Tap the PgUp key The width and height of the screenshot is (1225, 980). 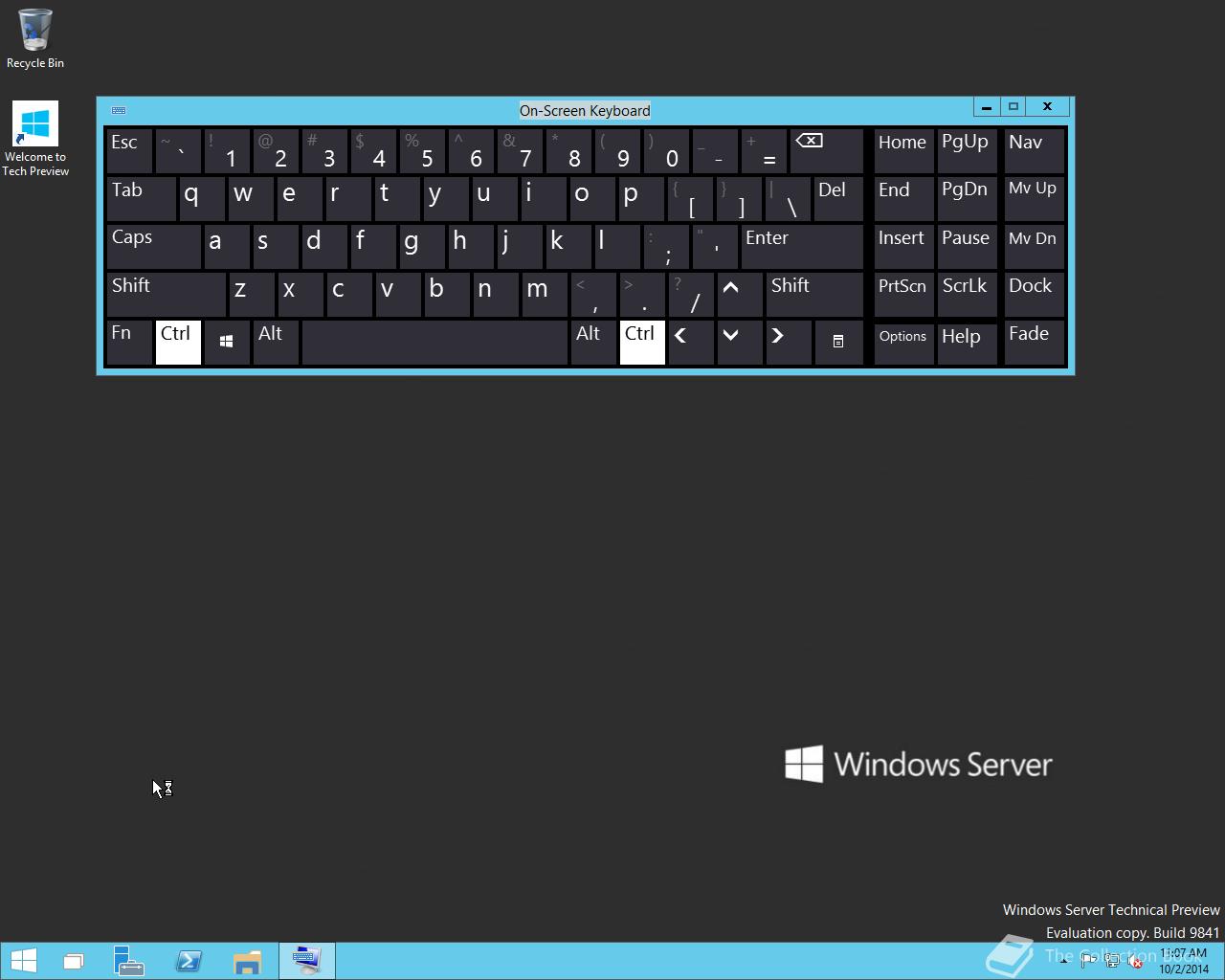point(968,151)
